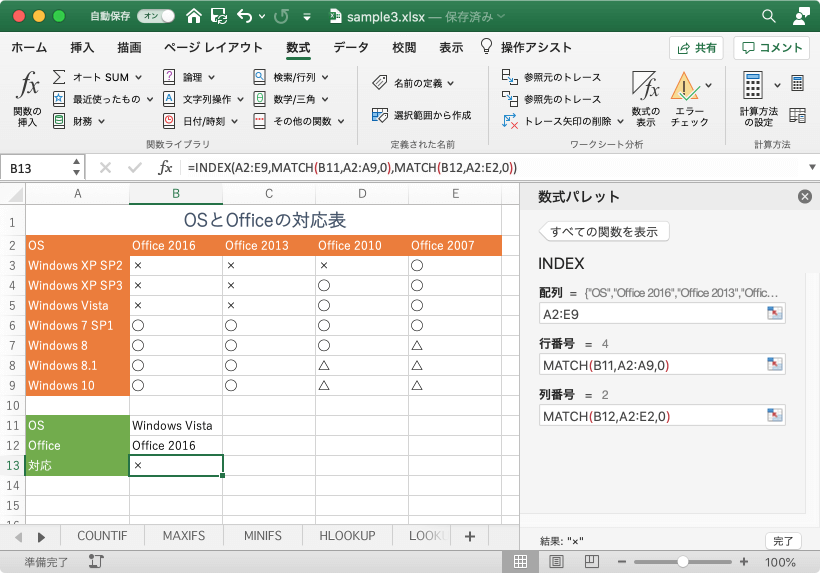Expand the Error Checking dropdown arrow

[x=709, y=85]
